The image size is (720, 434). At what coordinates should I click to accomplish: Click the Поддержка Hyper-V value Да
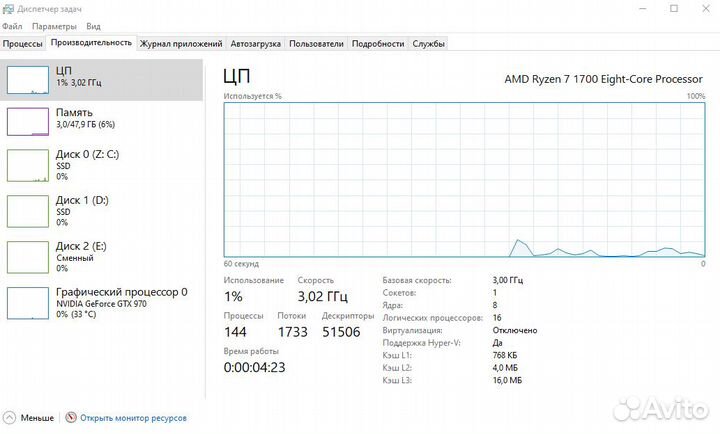(x=497, y=343)
